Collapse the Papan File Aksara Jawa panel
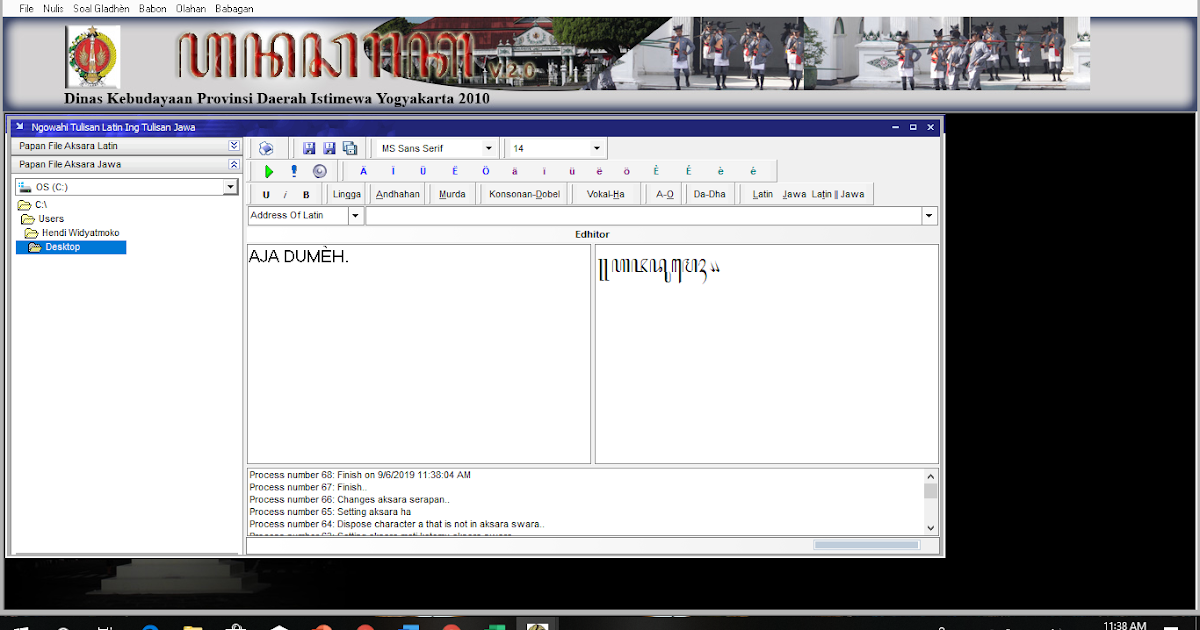 tap(233, 164)
